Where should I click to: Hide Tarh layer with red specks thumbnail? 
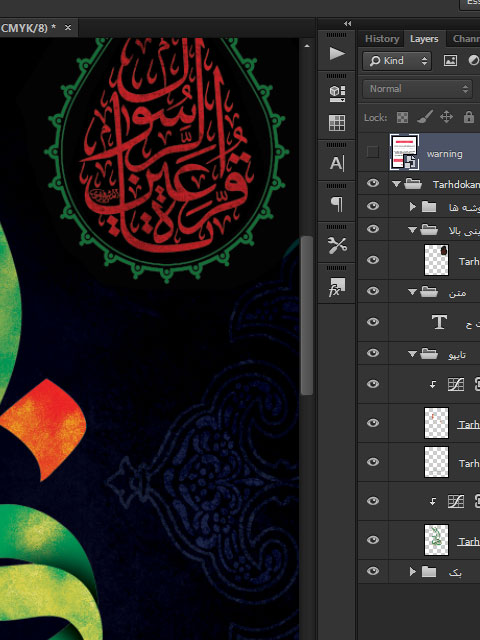(373, 423)
